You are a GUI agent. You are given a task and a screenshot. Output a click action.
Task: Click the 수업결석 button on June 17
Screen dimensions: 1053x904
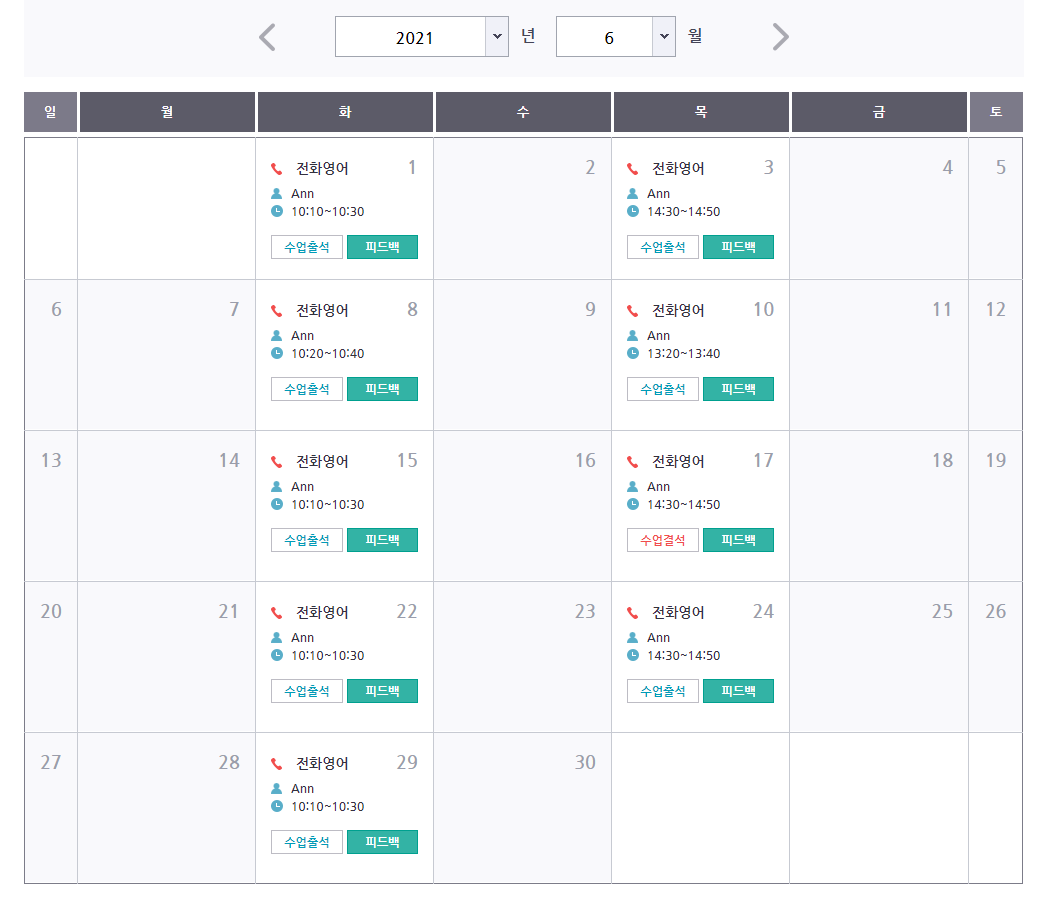(x=663, y=540)
